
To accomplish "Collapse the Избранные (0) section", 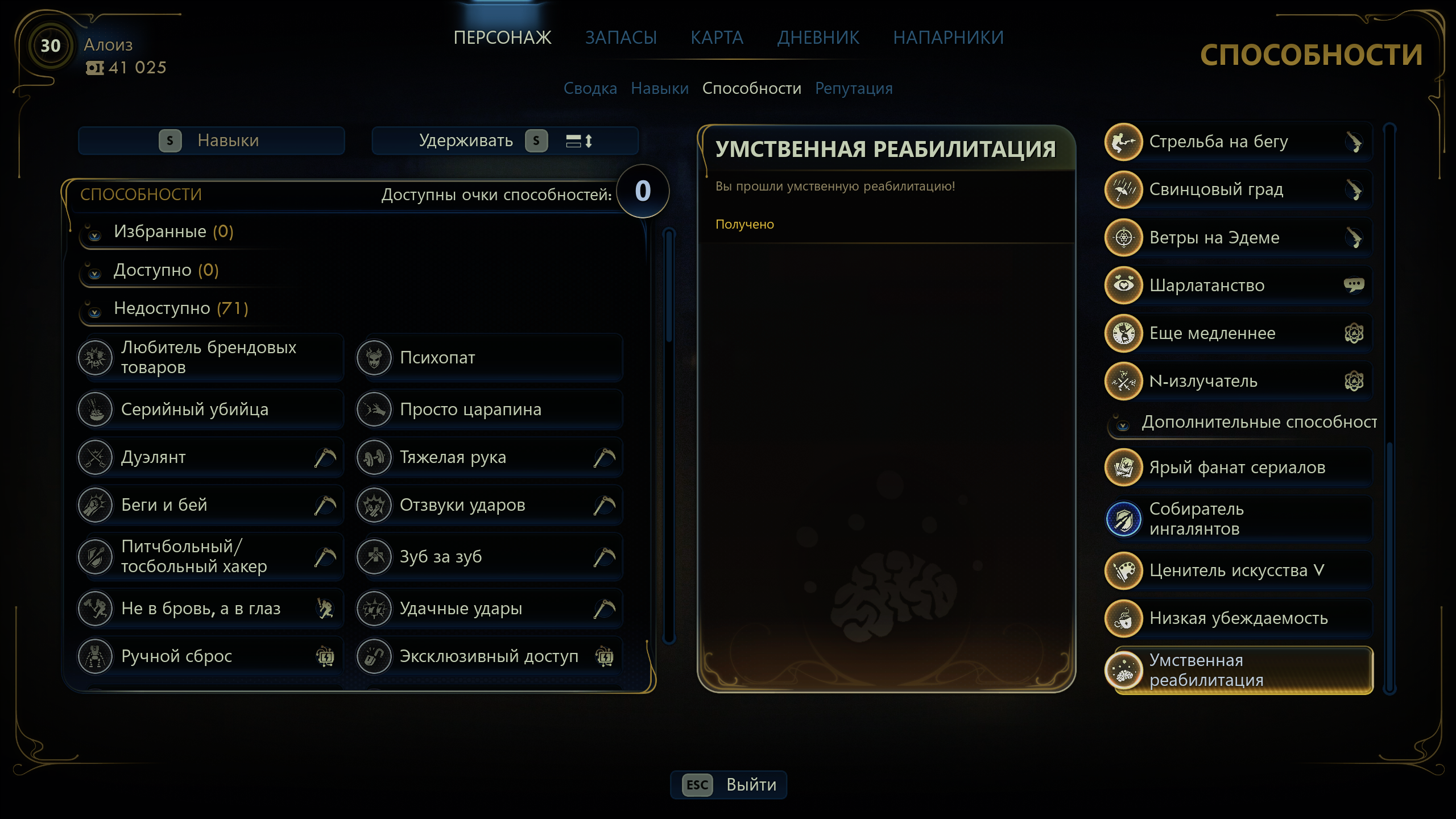I will pos(95,235).
